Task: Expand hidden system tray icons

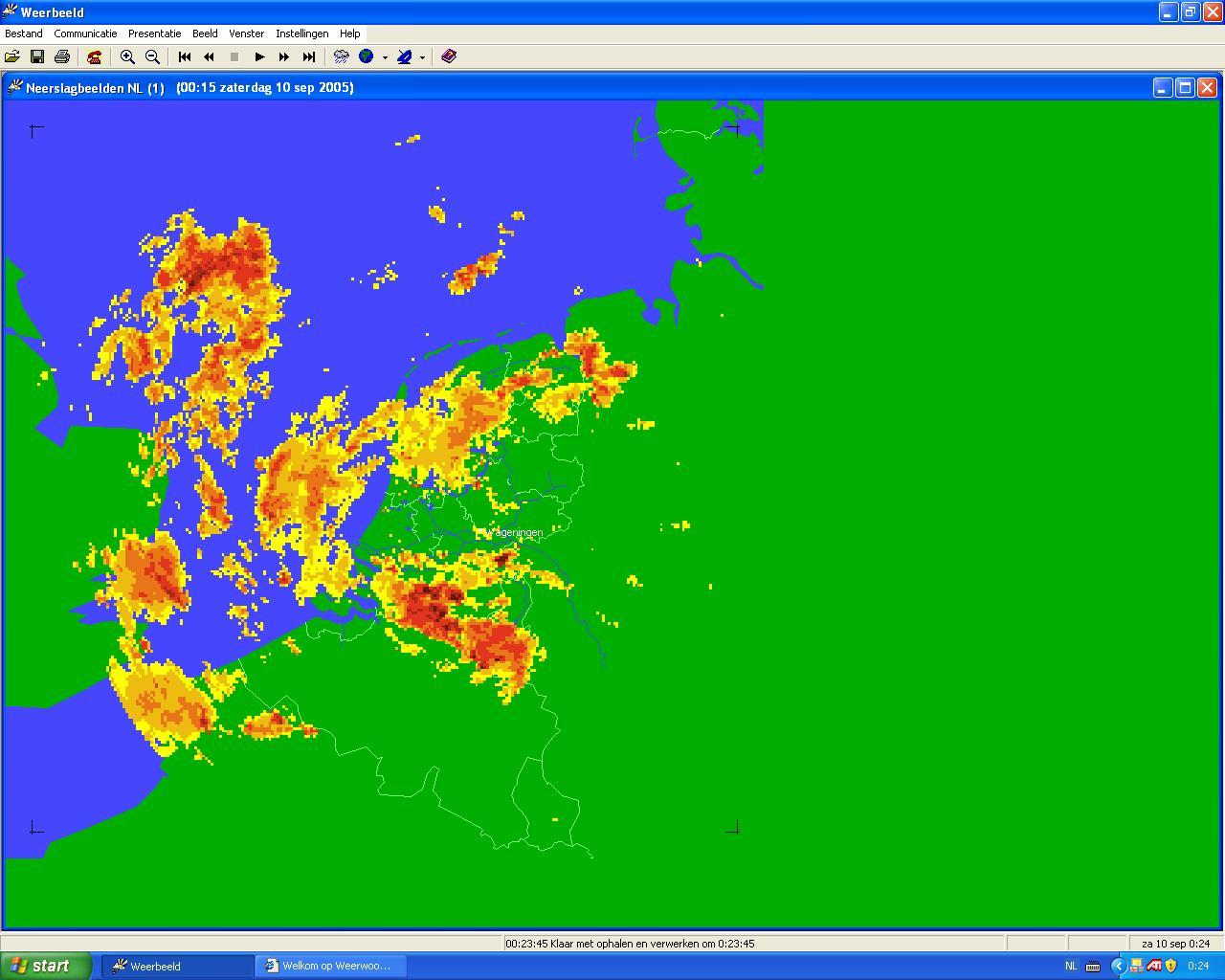Action: 1118,967
